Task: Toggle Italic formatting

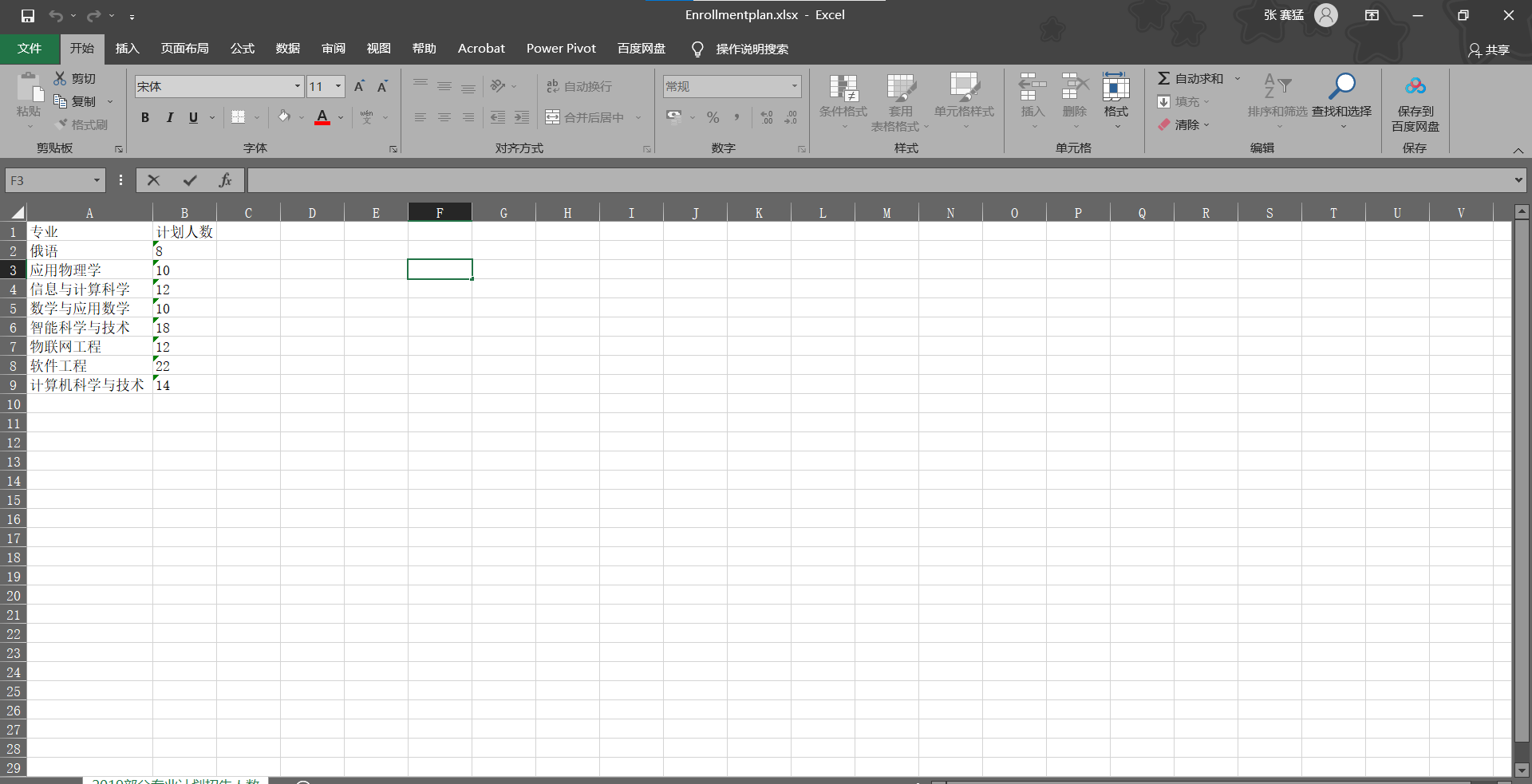Action: coord(169,117)
